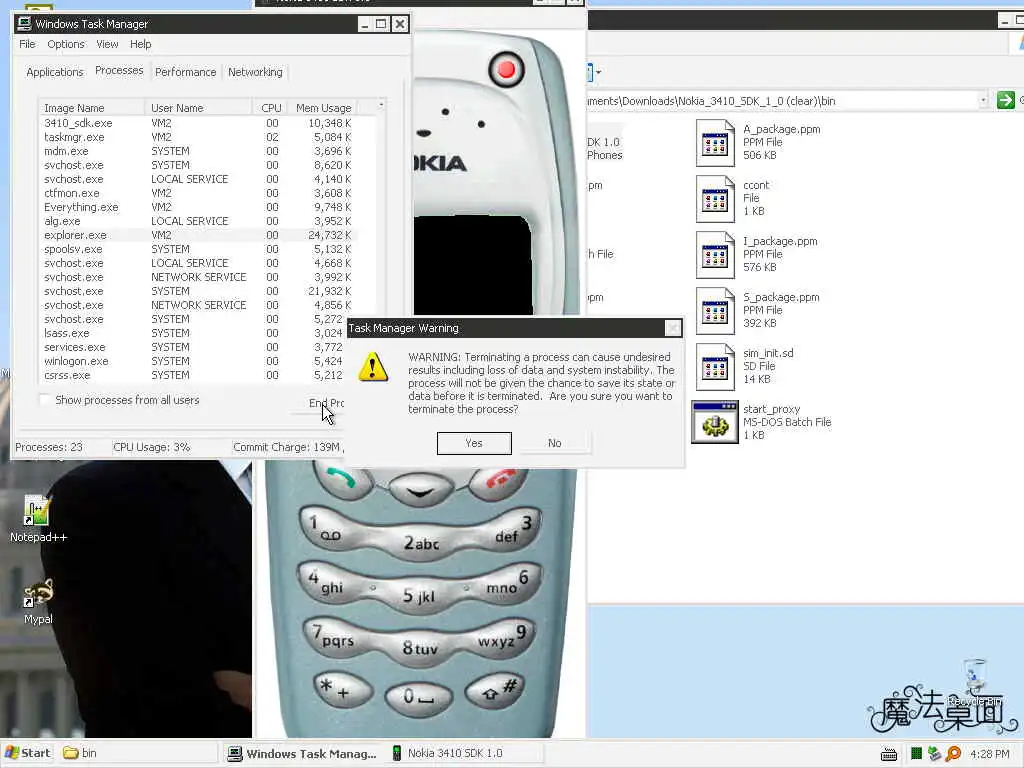Click the 1 voicemail key on Nokia keypad
Screen dimensions: 1024x768
coord(328,530)
